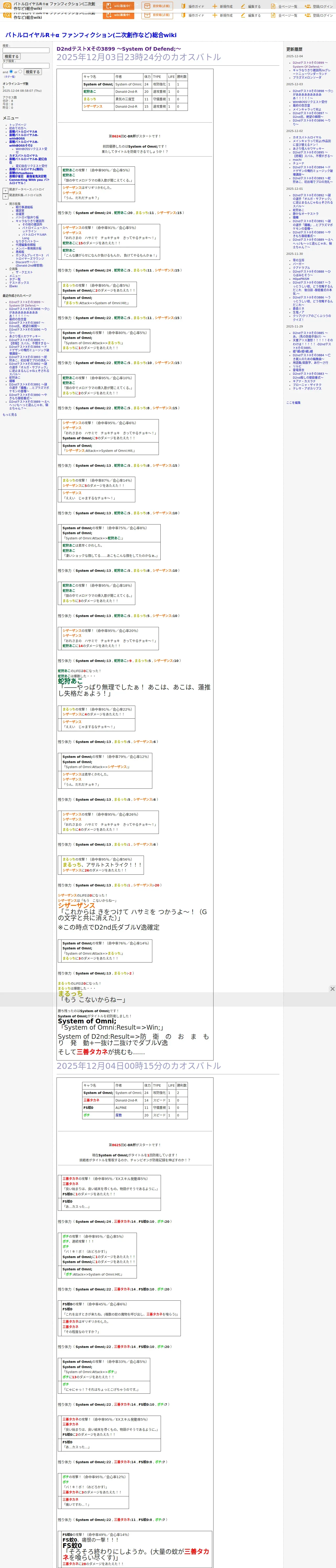The image size is (336, 1568).
Task: Open テレサ・アポカリプス in update history
Action: pyautogui.click(x=307, y=388)
